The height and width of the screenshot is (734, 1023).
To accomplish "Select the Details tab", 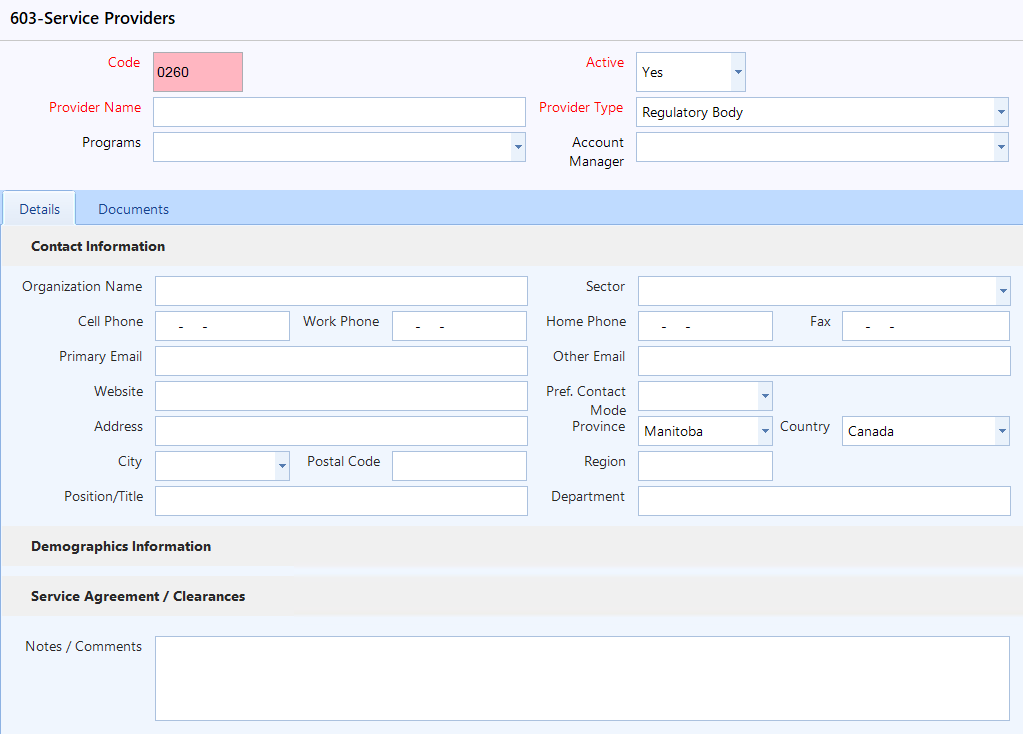I will 39,209.
